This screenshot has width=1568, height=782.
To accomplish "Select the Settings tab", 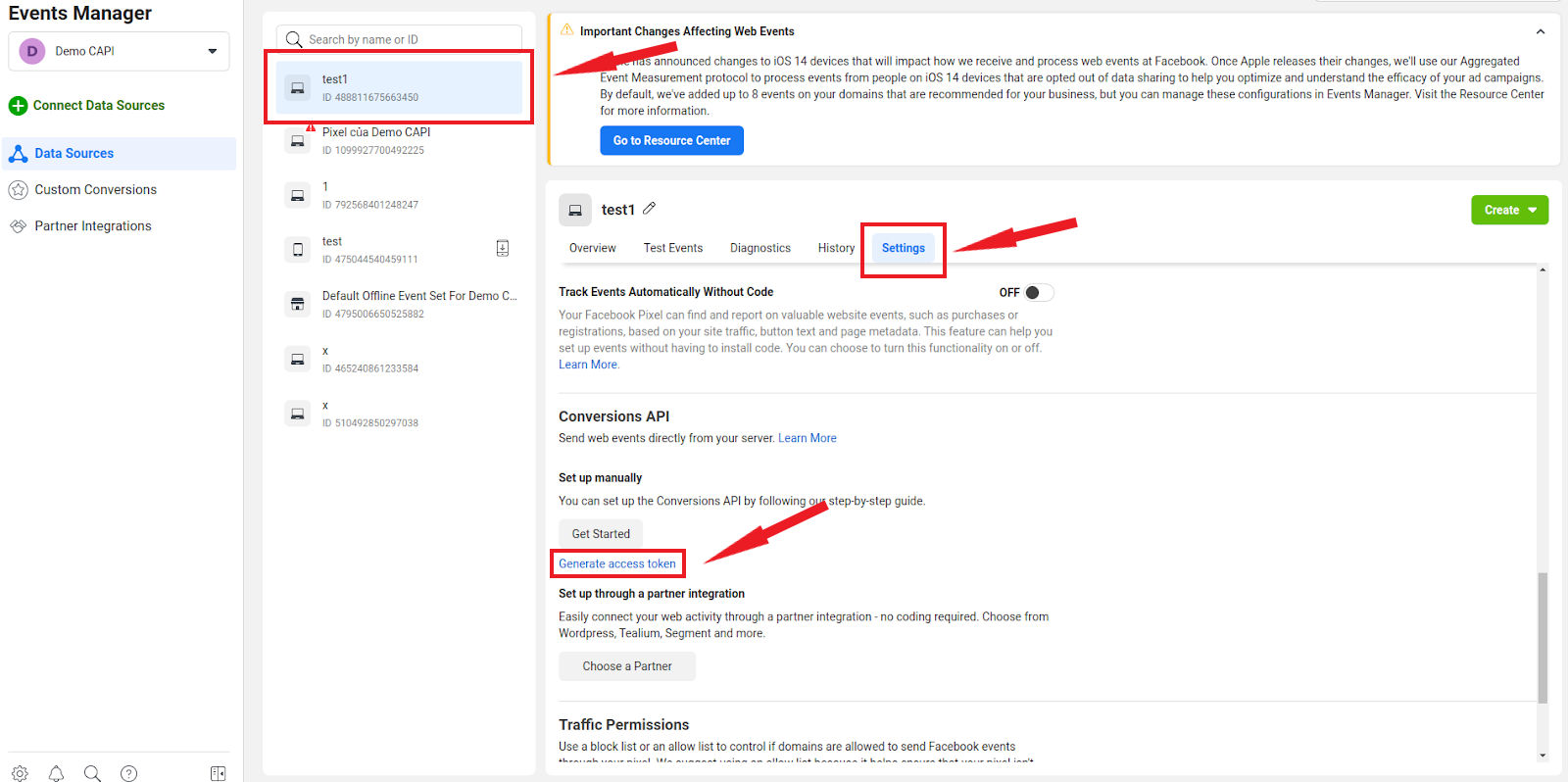I will pos(904,248).
